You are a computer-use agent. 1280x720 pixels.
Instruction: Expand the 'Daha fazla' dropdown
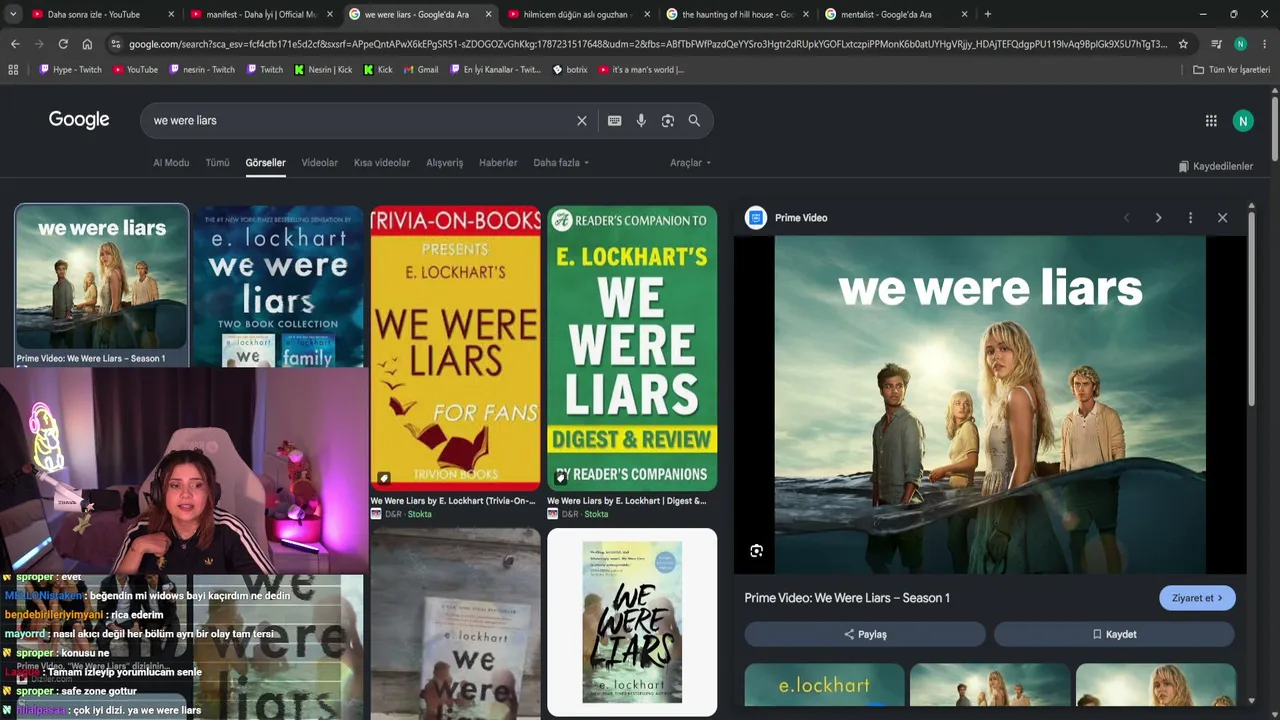[x=561, y=163]
